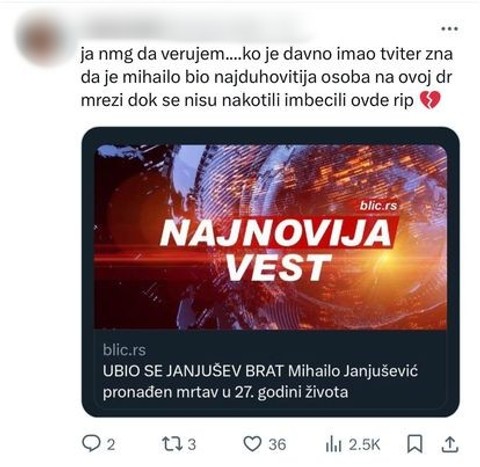Click the blic.rs domain label under the image
The width and height of the screenshot is (480, 467).
124,350
